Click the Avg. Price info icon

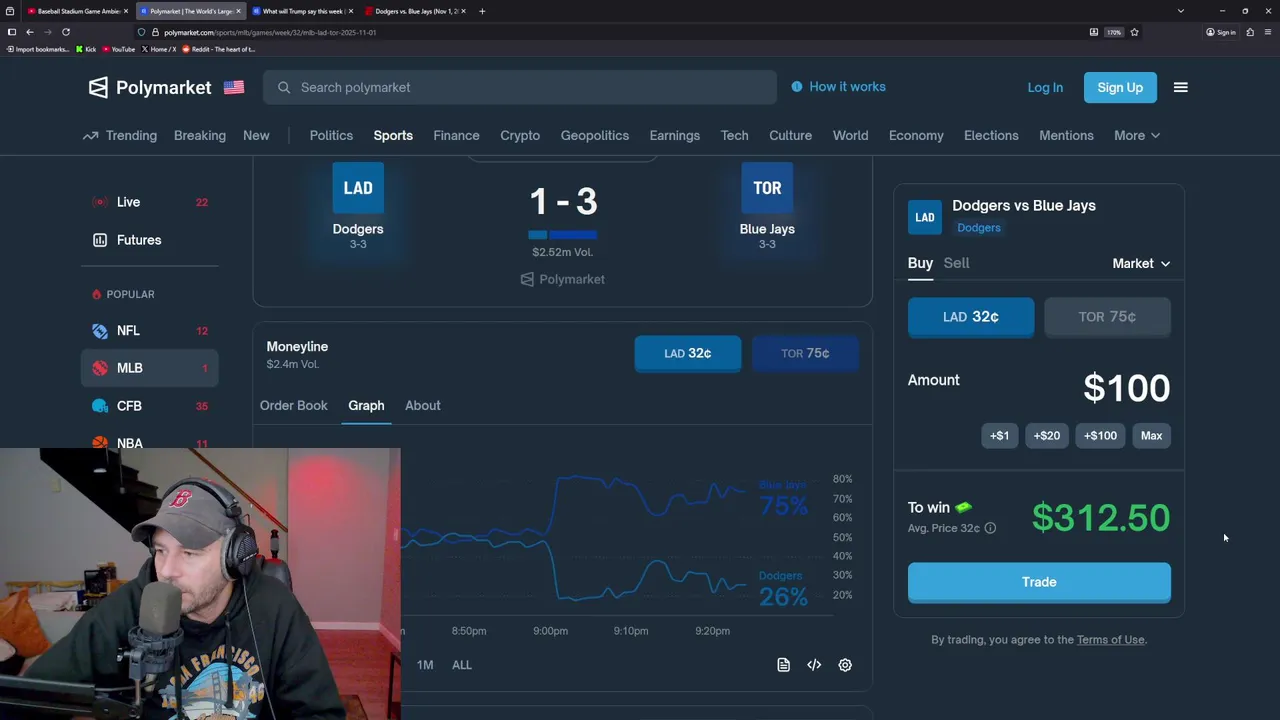[990, 528]
